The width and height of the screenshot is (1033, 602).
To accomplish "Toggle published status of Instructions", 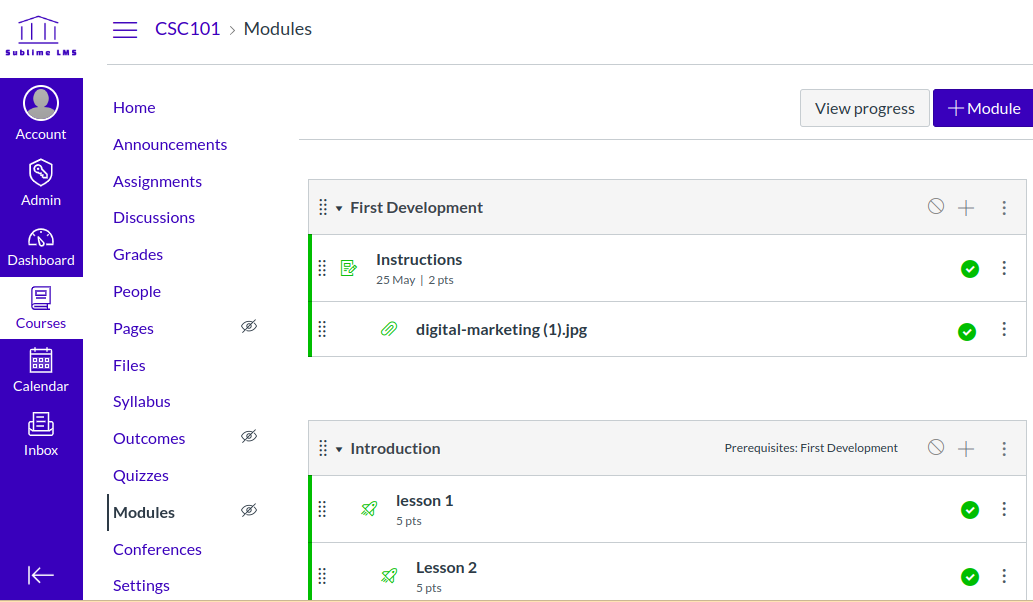I will (969, 269).
